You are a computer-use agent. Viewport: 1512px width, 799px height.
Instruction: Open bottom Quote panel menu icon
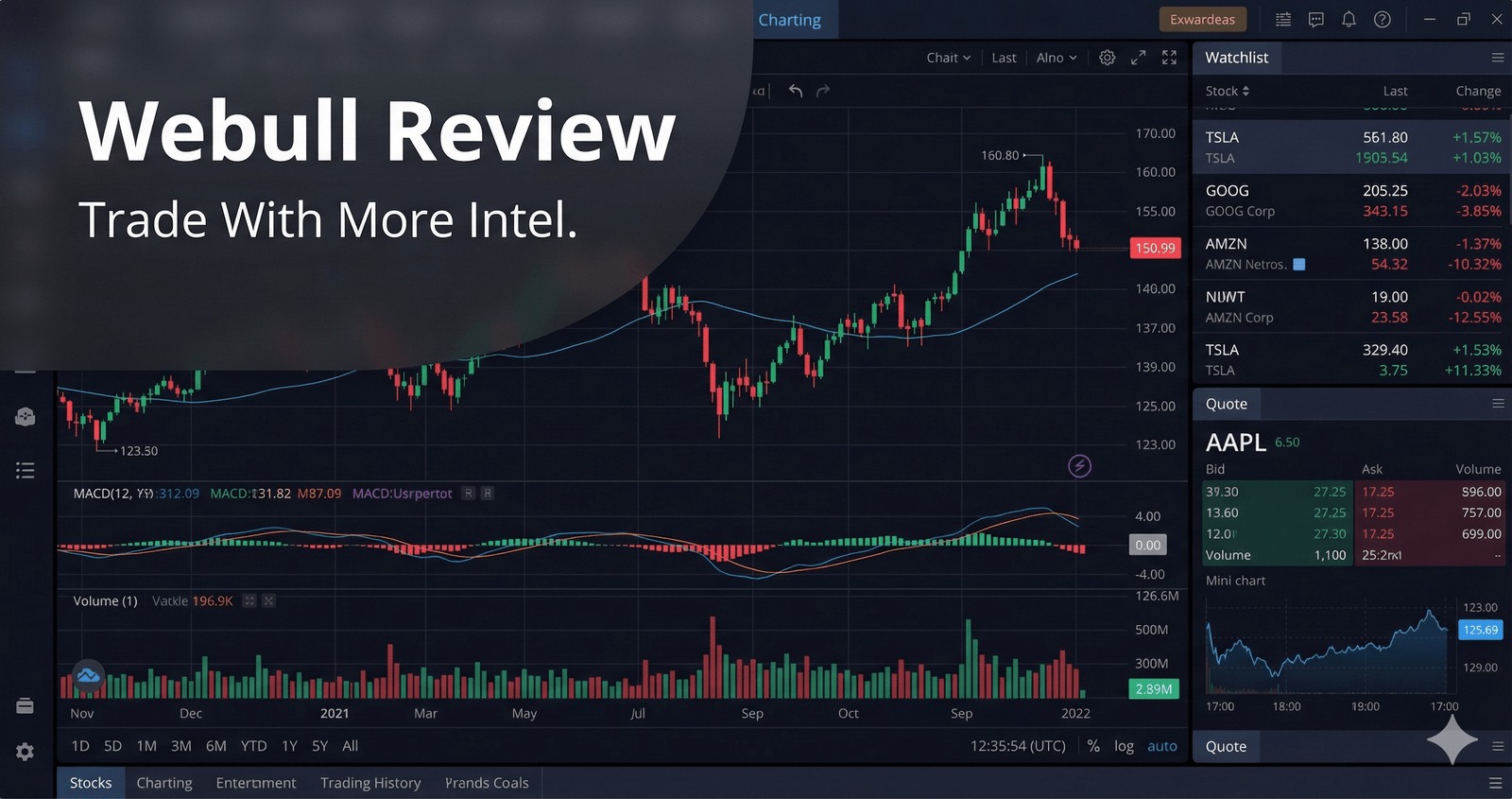(x=1498, y=746)
